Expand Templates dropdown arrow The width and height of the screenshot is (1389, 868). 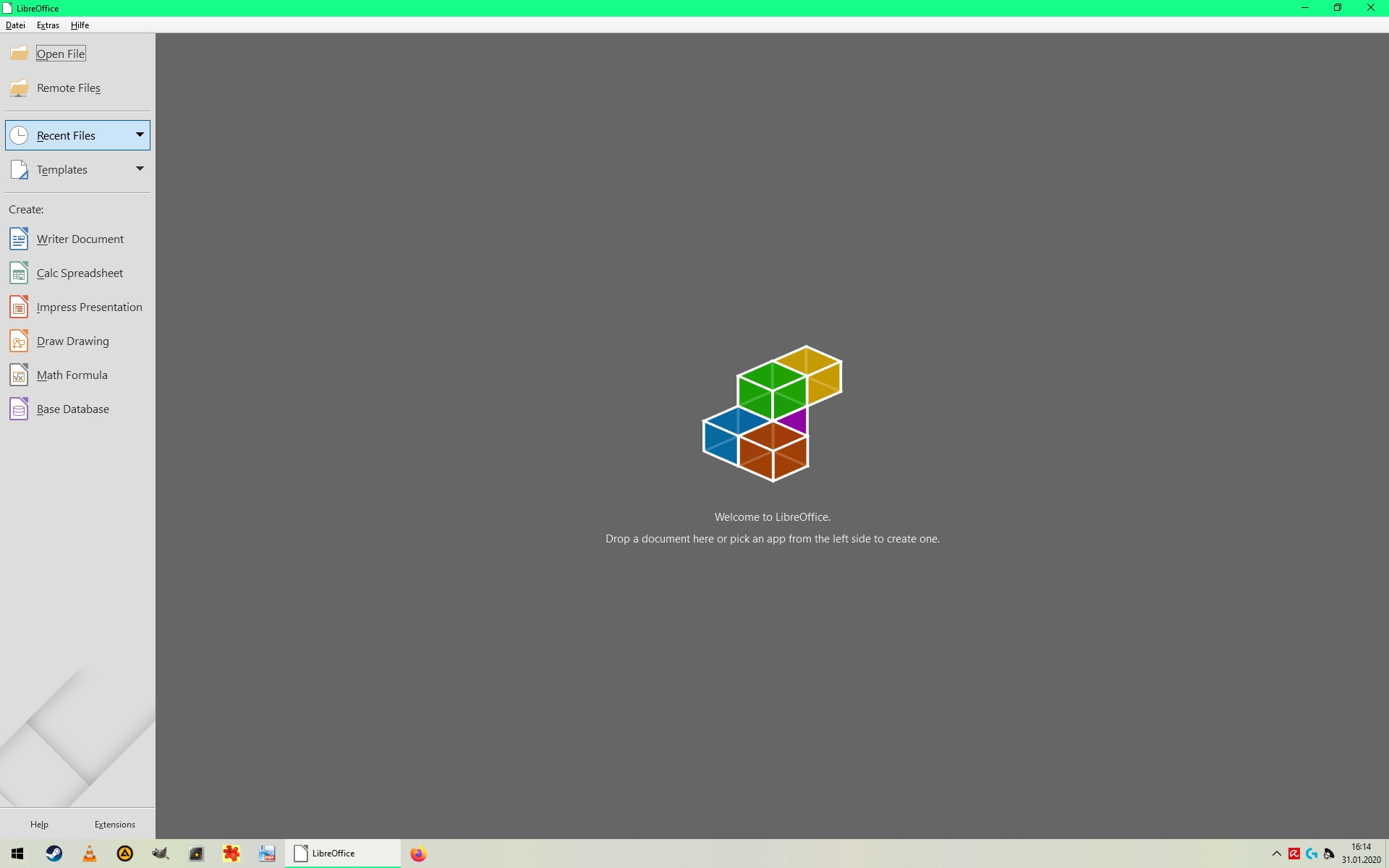tap(140, 169)
